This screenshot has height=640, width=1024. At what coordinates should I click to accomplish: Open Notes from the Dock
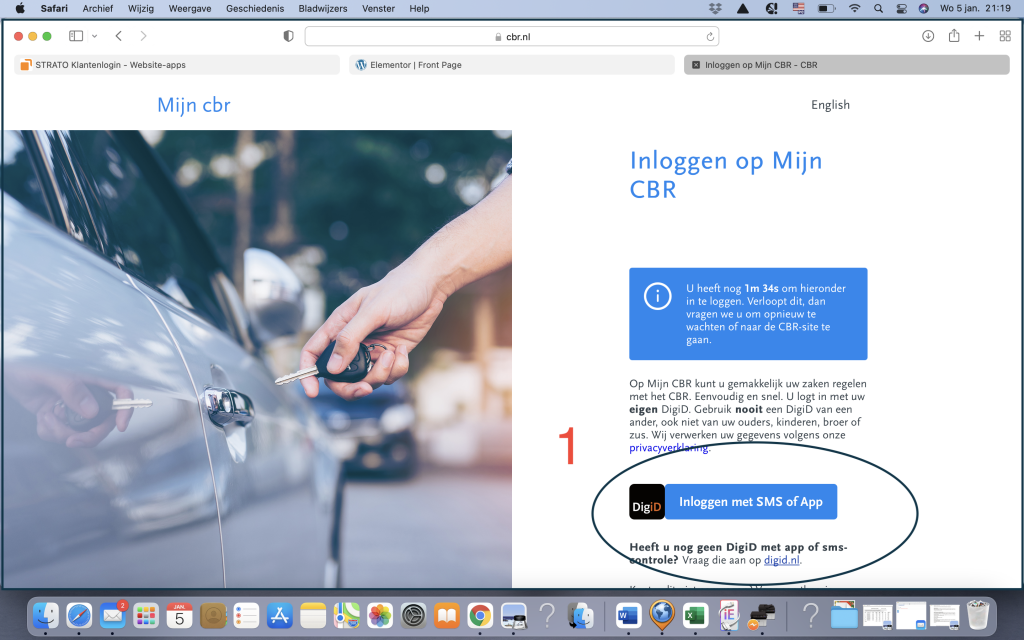click(x=313, y=615)
